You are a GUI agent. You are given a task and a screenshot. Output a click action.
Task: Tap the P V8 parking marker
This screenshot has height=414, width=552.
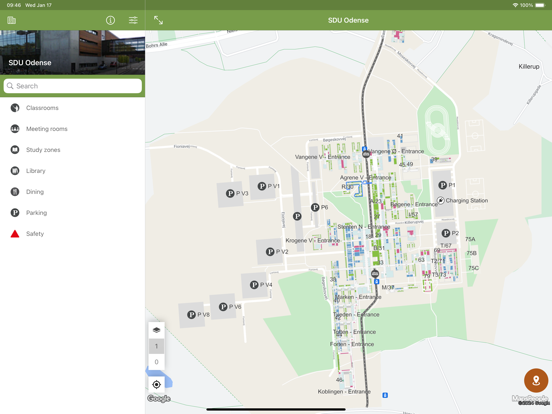(191, 314)
